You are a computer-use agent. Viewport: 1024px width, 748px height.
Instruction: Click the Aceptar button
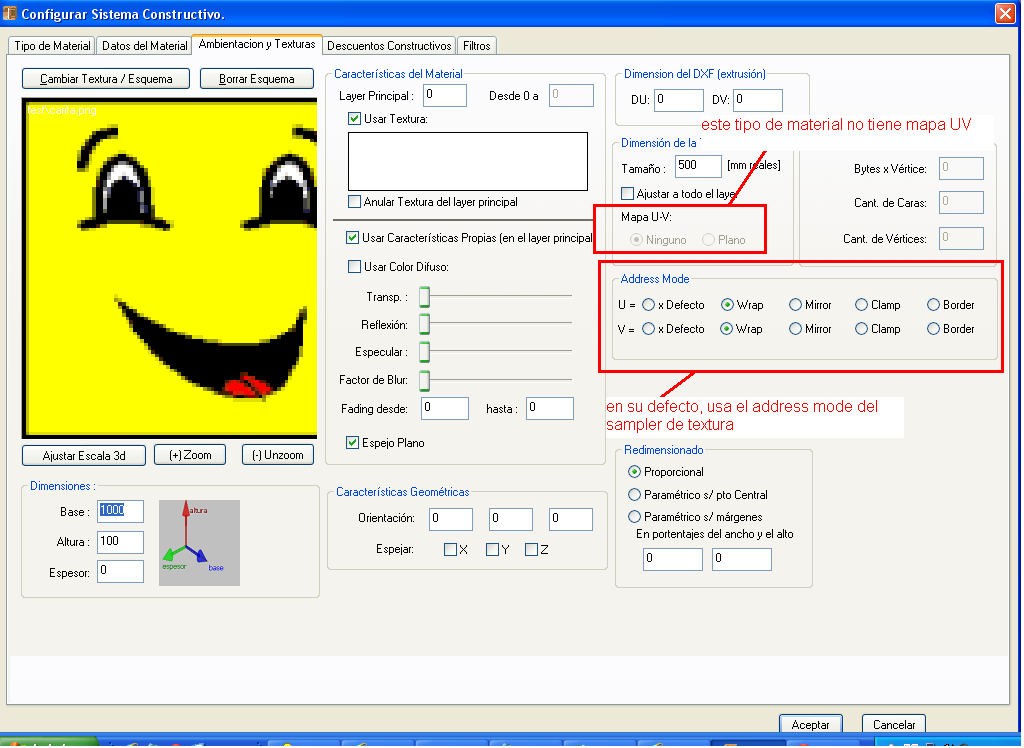point(811,725)
